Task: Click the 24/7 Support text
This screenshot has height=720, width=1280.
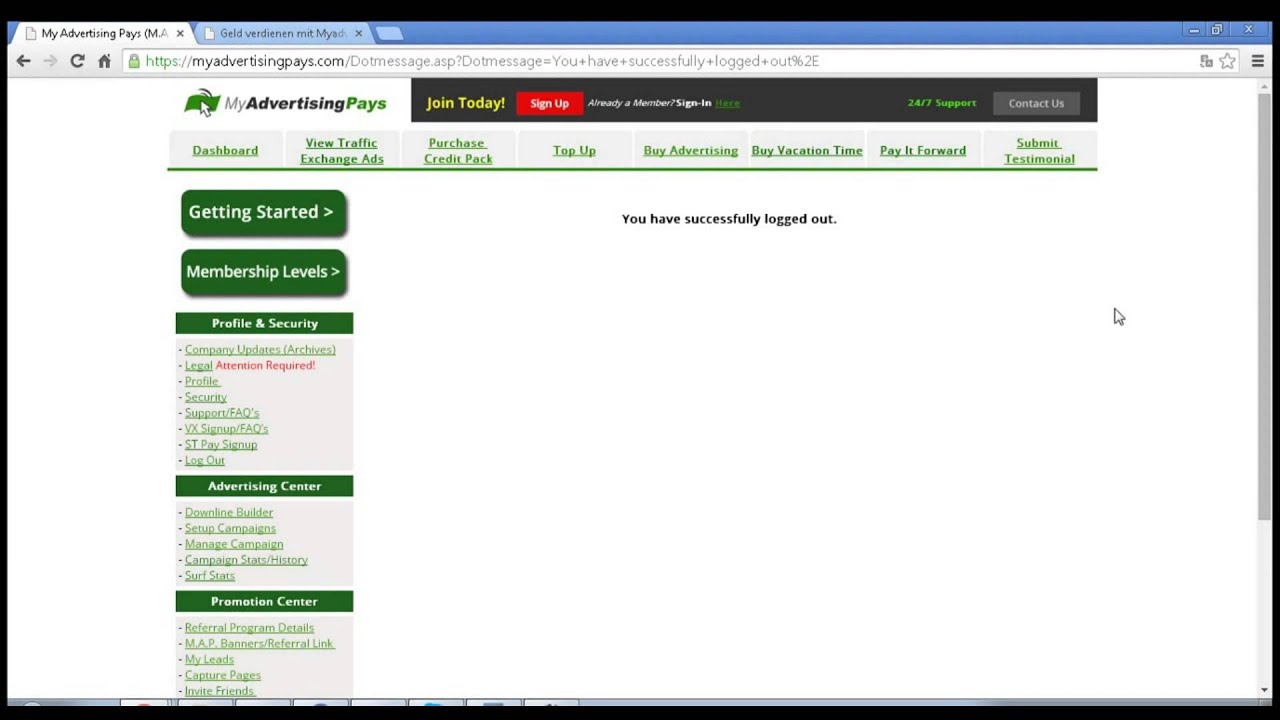Action: [942, 103]
